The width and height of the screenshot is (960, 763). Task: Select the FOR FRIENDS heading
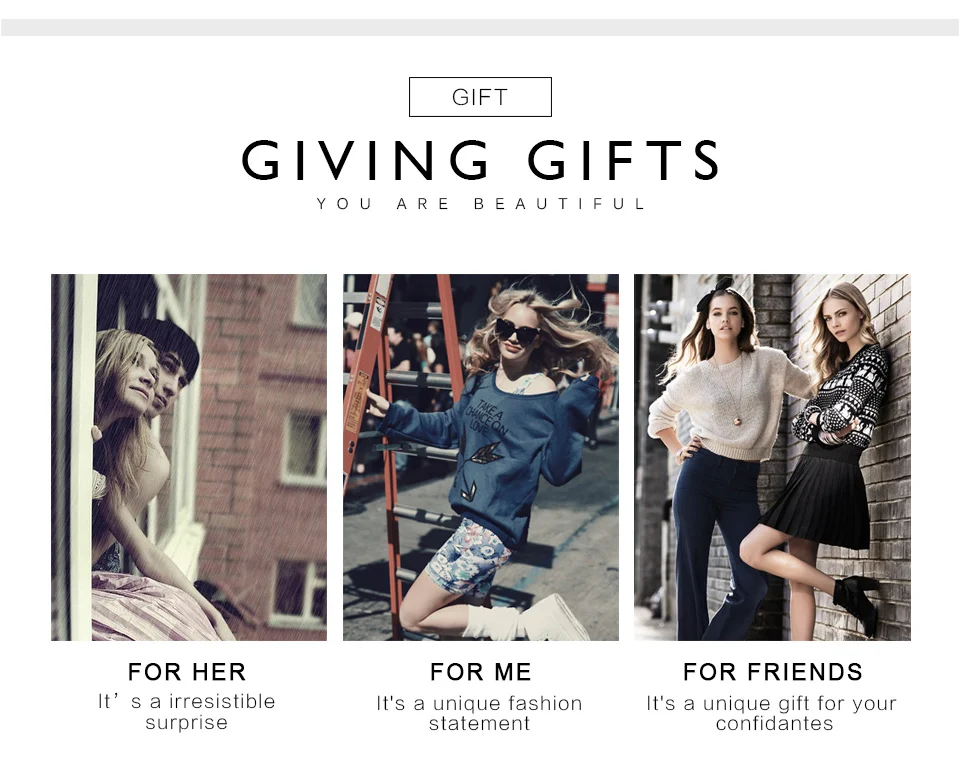(x=773, y=672)
